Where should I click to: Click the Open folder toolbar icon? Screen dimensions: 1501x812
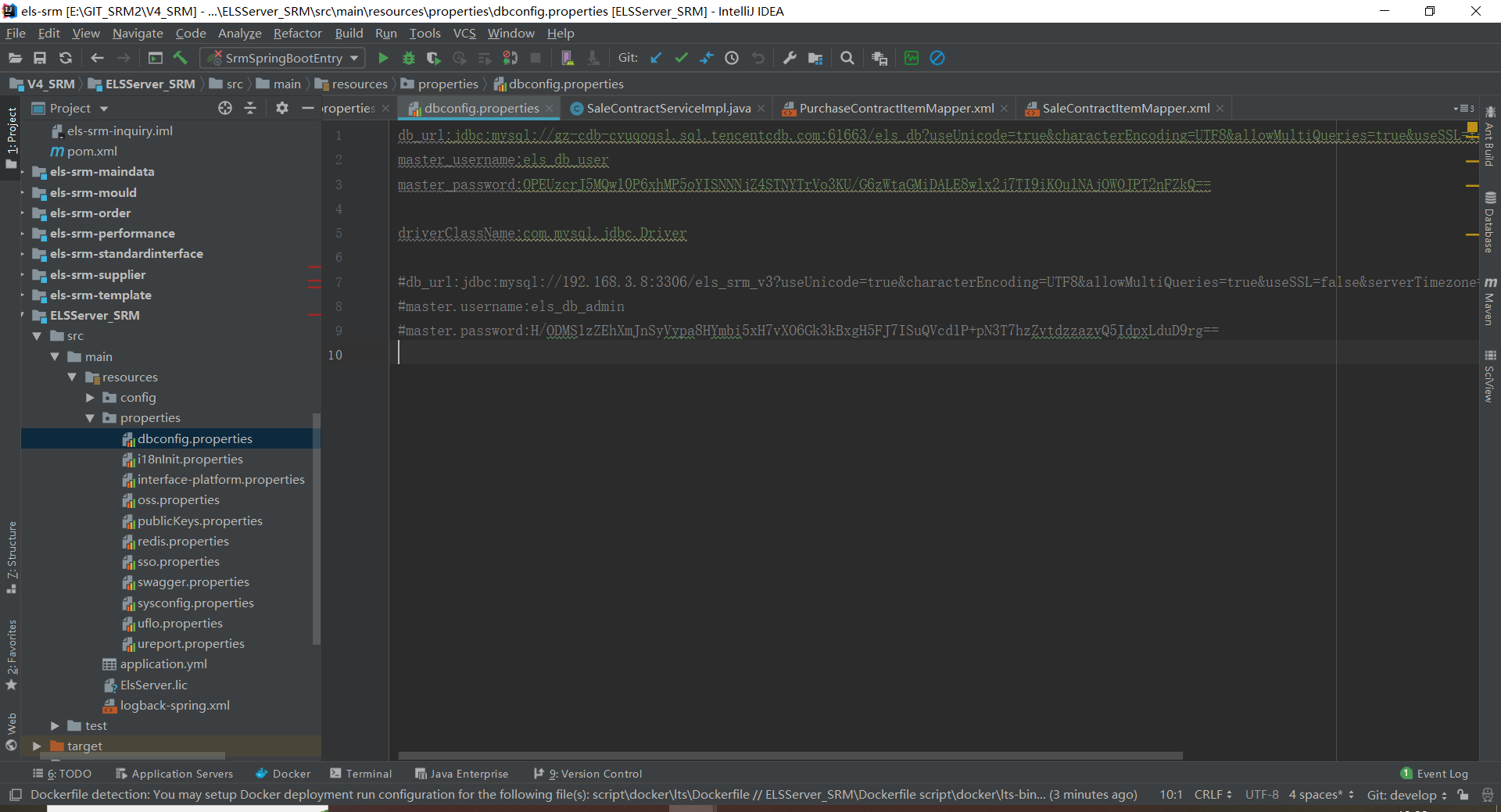click(15, 58)
